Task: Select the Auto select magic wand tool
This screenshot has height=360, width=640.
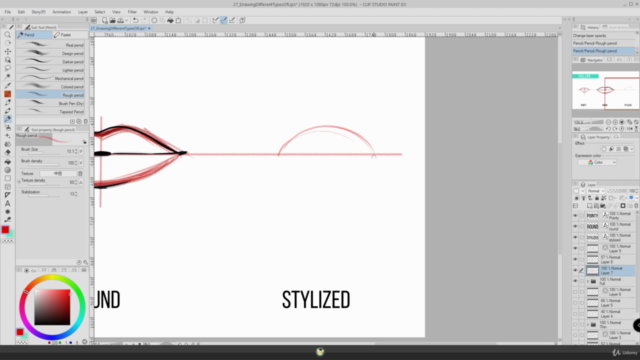Action: (7, 77)
